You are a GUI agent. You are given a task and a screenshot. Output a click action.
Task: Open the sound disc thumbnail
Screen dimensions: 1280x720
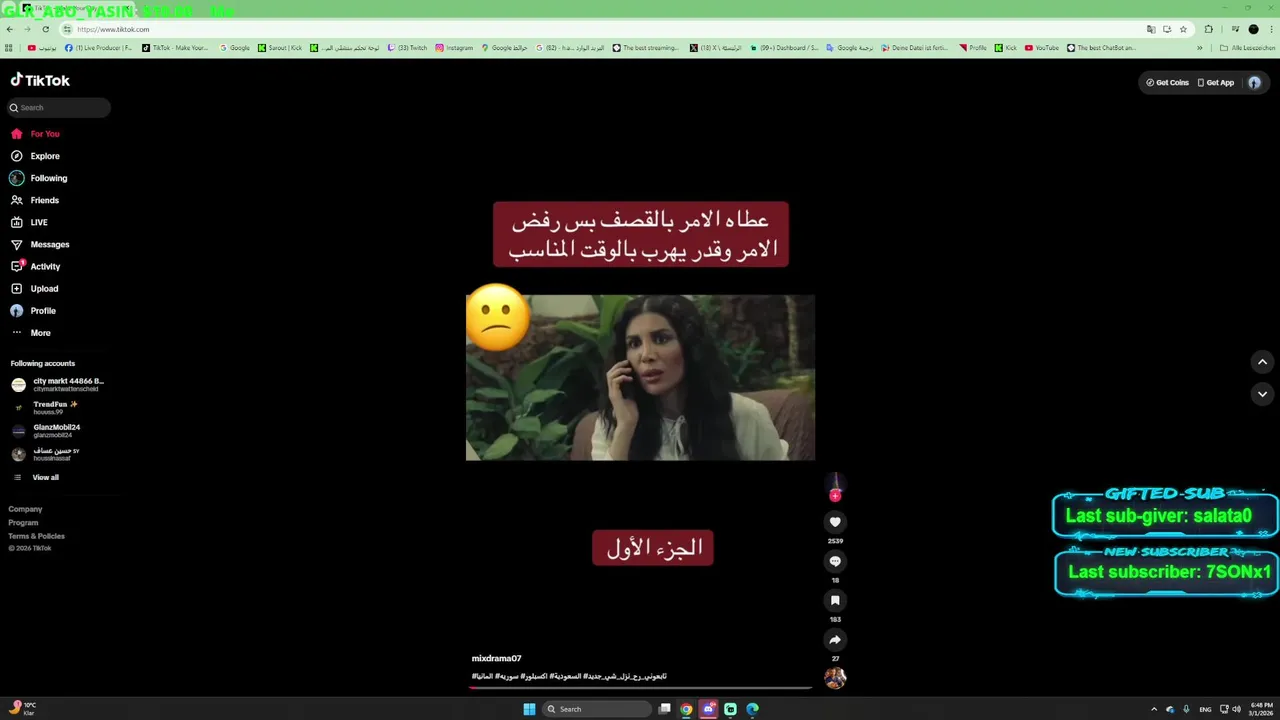(x=835, y=678)
